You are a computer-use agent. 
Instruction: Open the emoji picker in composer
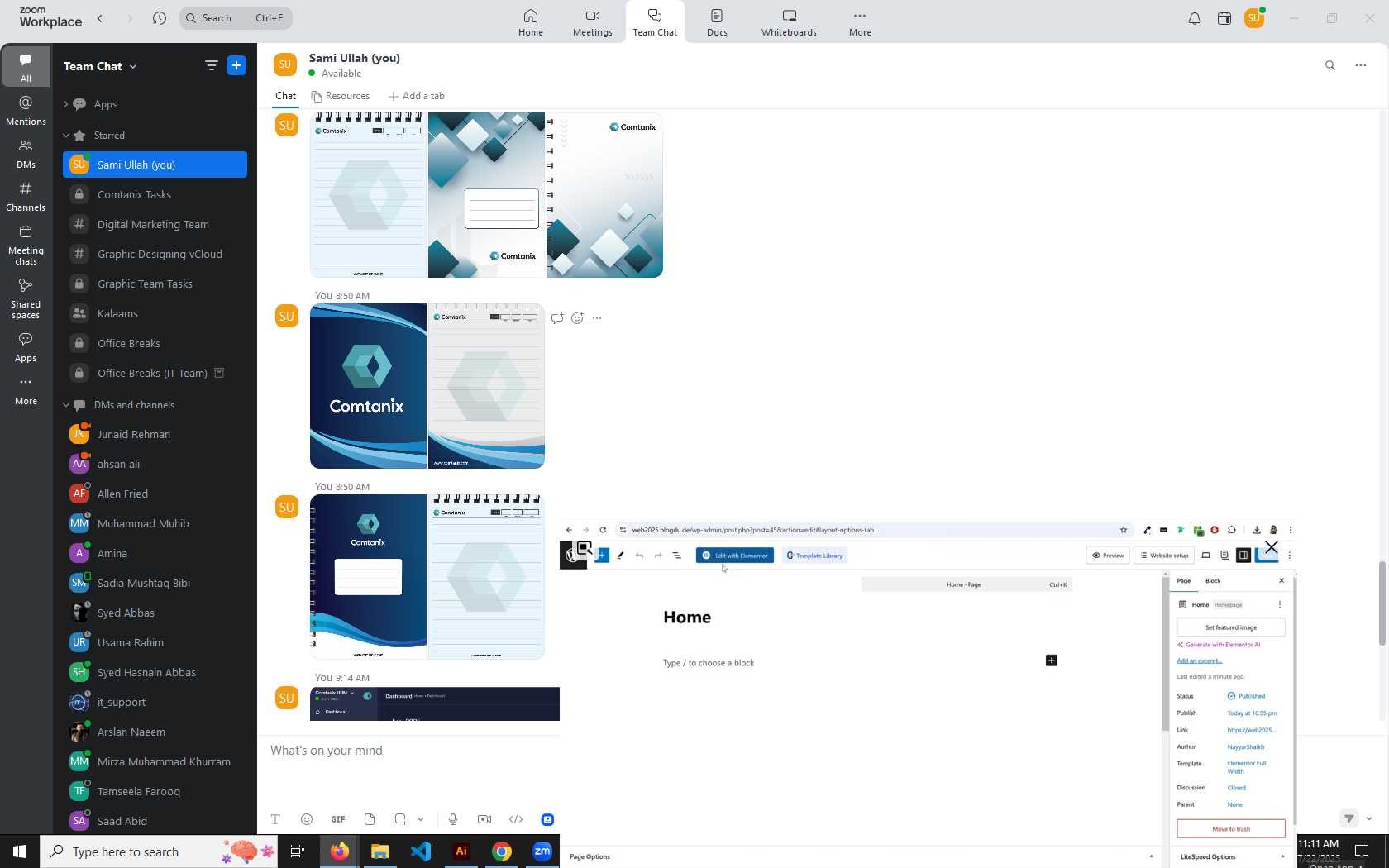(x=307, y=819)
